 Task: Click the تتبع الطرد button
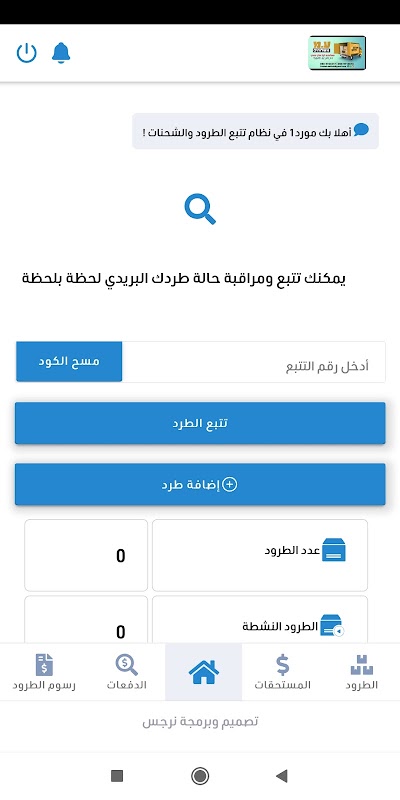(x=200, y=423)
